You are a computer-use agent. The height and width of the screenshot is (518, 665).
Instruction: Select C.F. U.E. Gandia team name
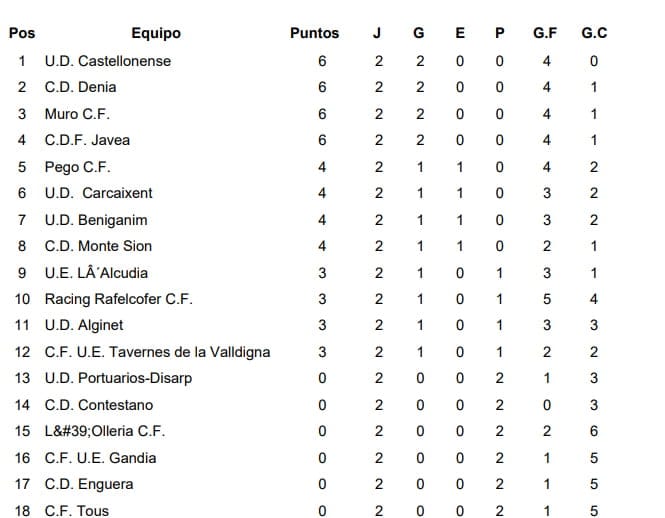point(100,458)
